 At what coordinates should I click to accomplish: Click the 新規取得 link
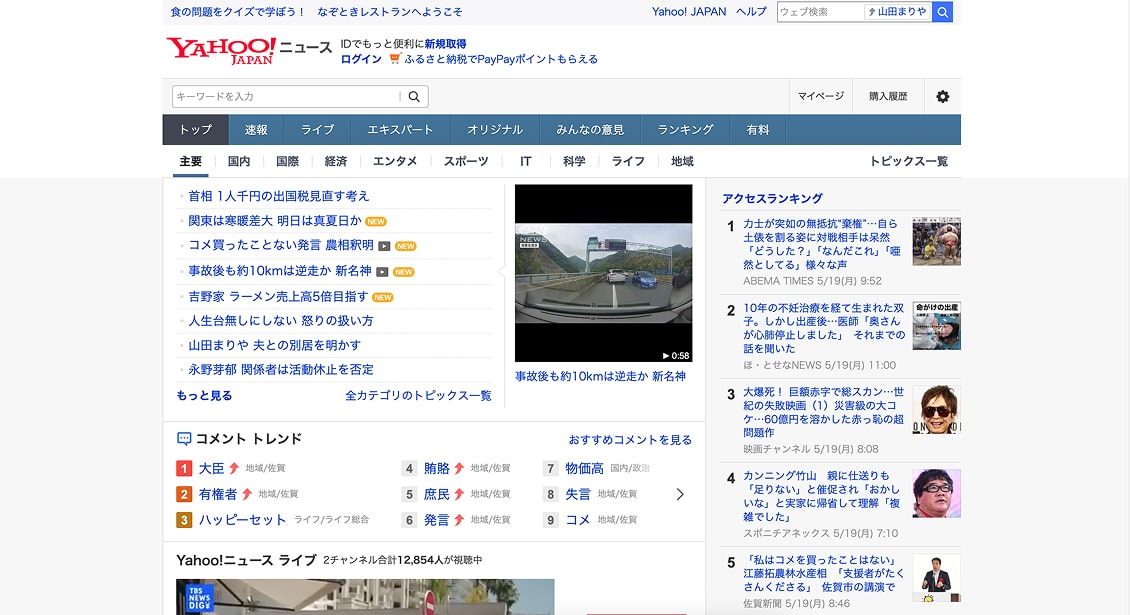445,44
